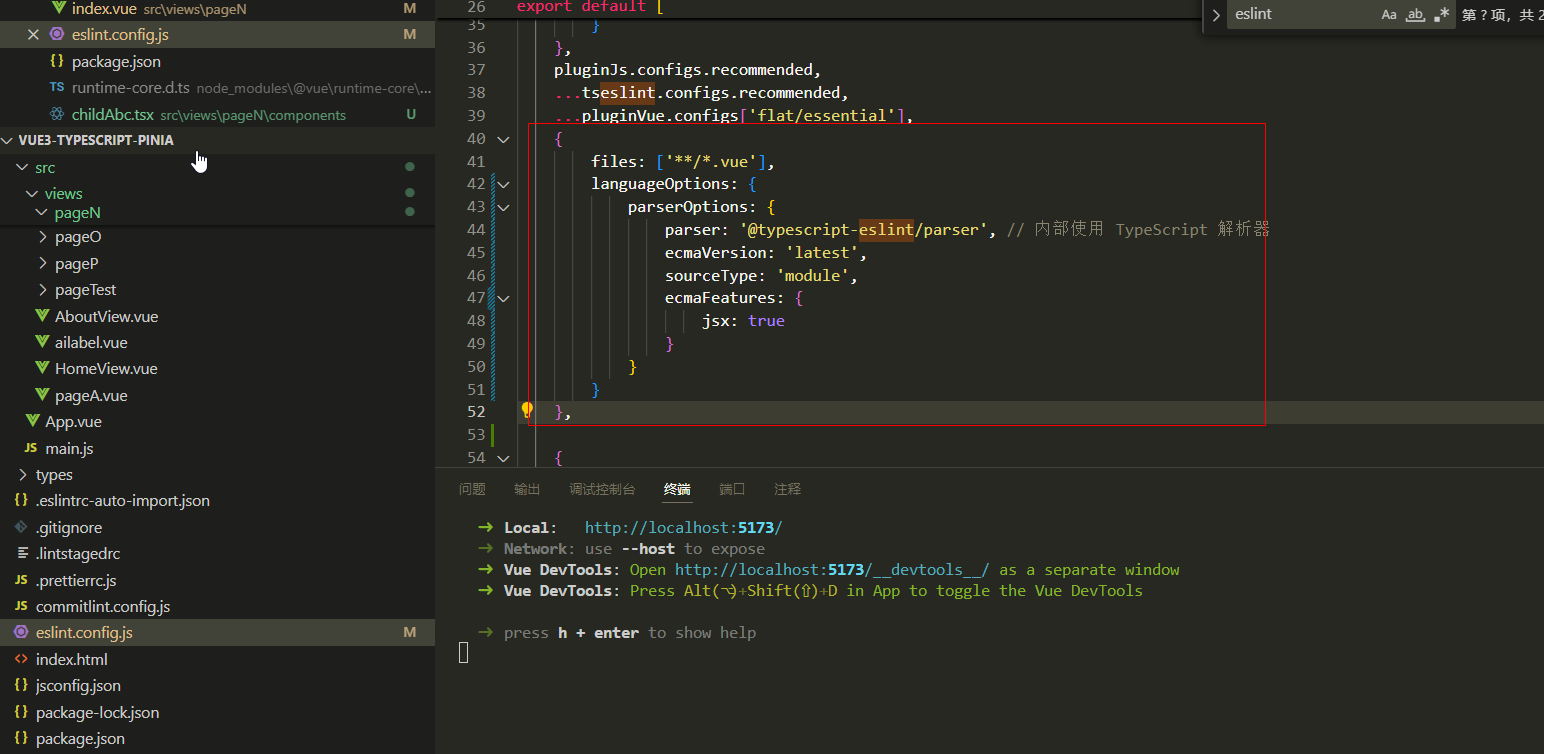Image resolution: width=1544 pixels, height=754 pixels.
Task: Fold the block at line 40
Action: (503, 139)
